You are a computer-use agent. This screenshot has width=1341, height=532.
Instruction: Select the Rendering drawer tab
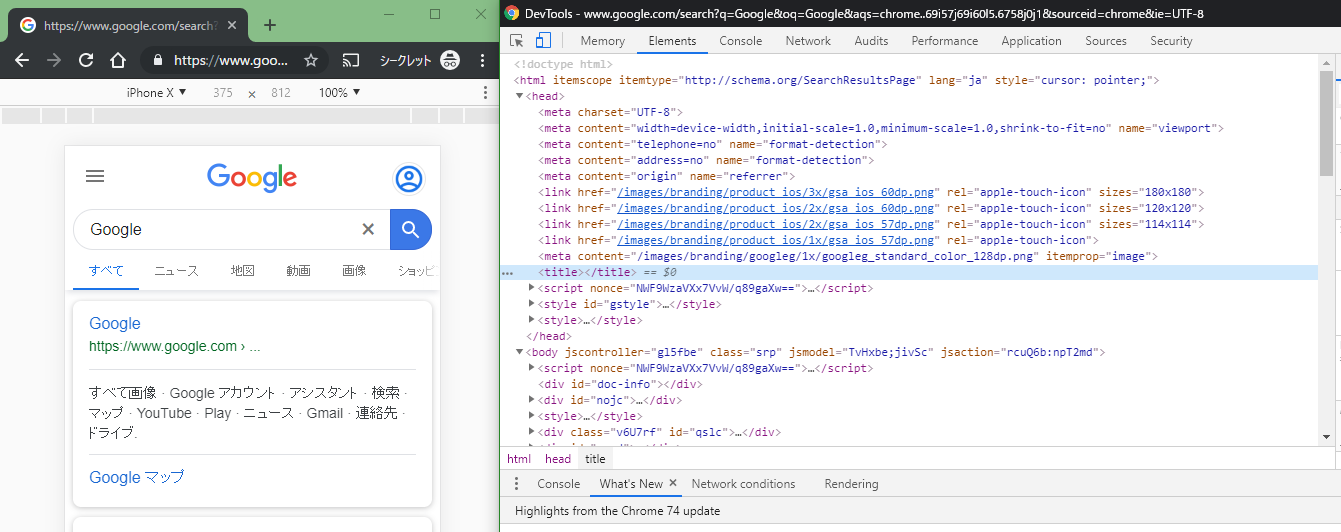[x=851, y=484]
